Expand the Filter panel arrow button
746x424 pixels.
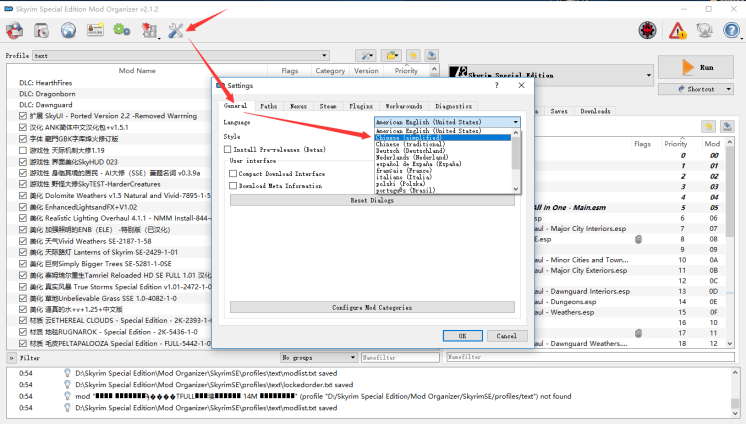tap(11, 357)
